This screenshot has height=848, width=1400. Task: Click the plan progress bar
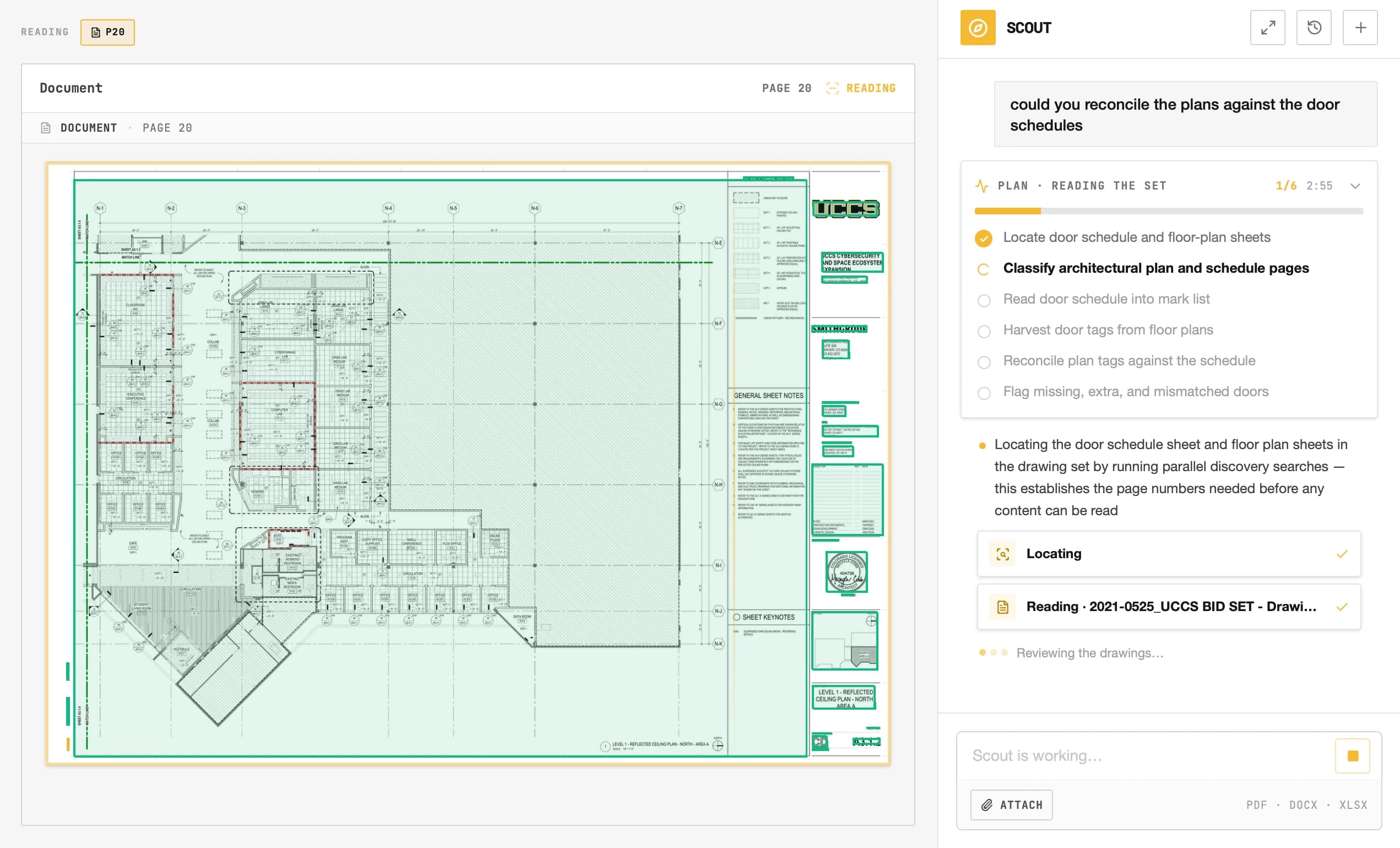coord(1169,211)
